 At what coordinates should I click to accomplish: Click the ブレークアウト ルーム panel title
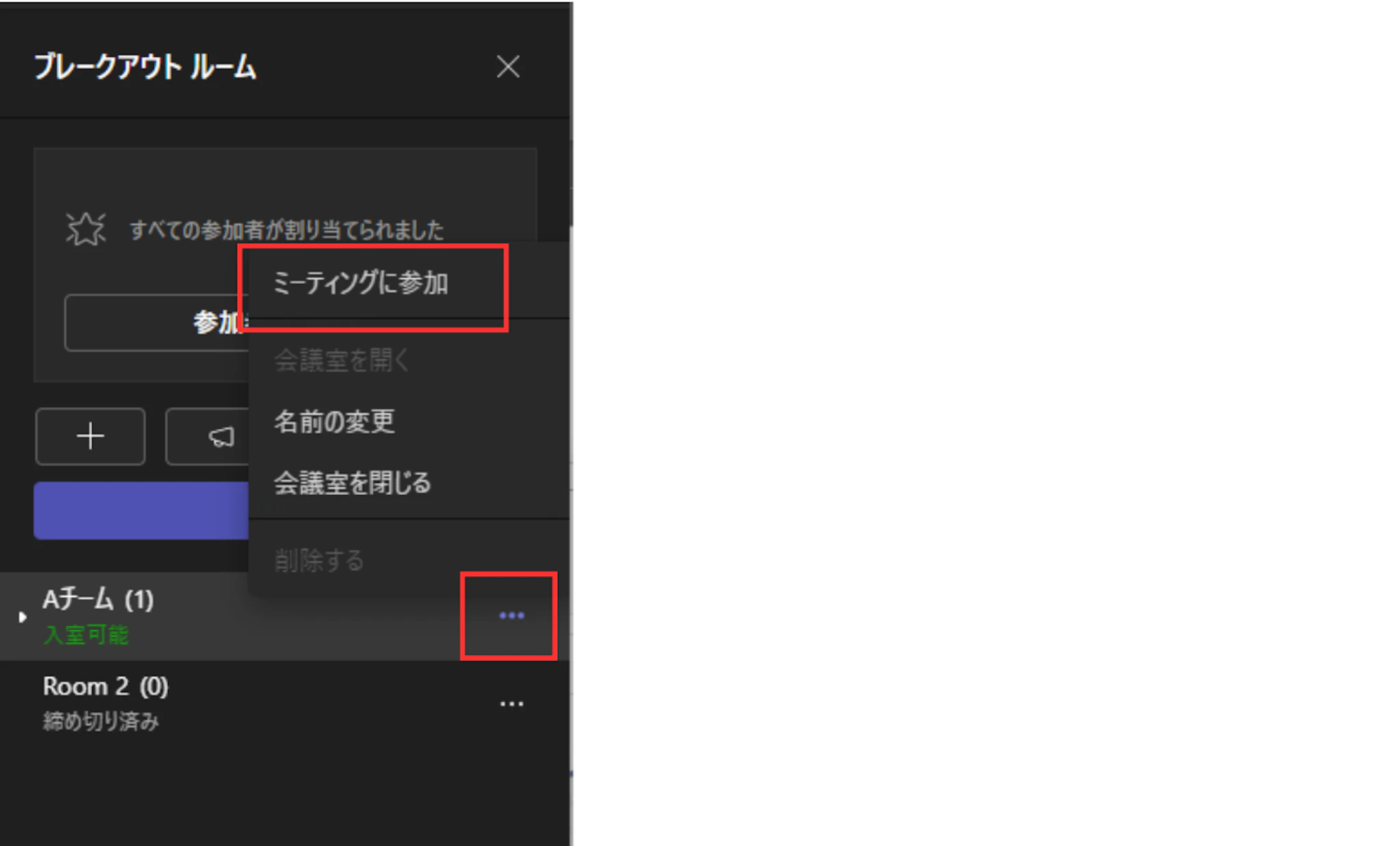click(145, 67)
